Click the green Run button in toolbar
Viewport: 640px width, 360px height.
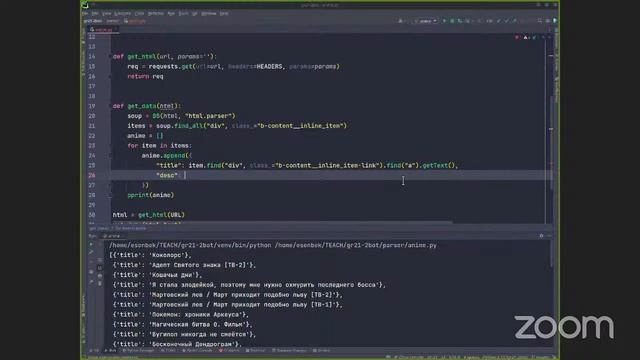tap(444, 21)
